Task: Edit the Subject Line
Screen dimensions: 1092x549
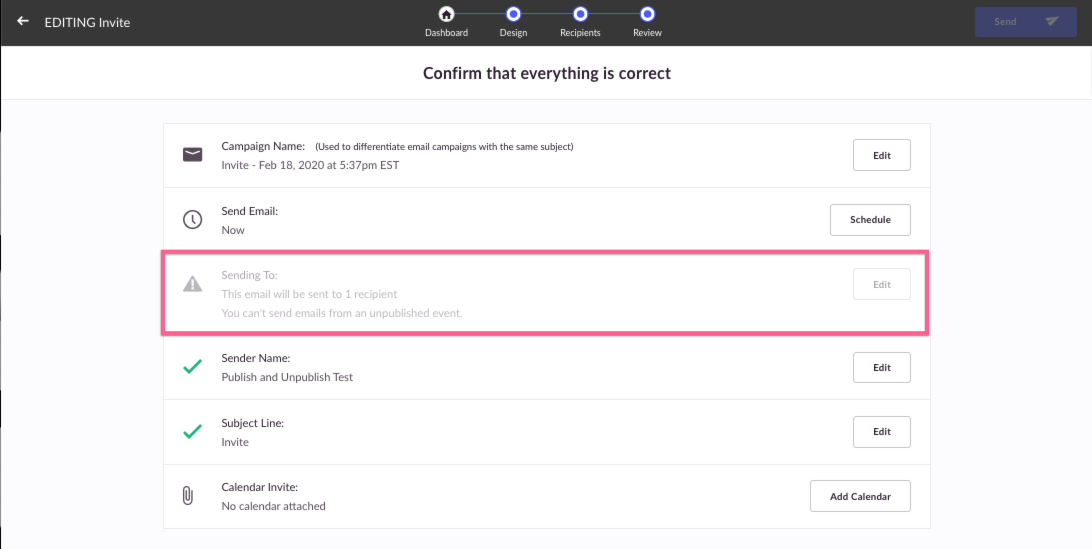Action: (882, 432)
